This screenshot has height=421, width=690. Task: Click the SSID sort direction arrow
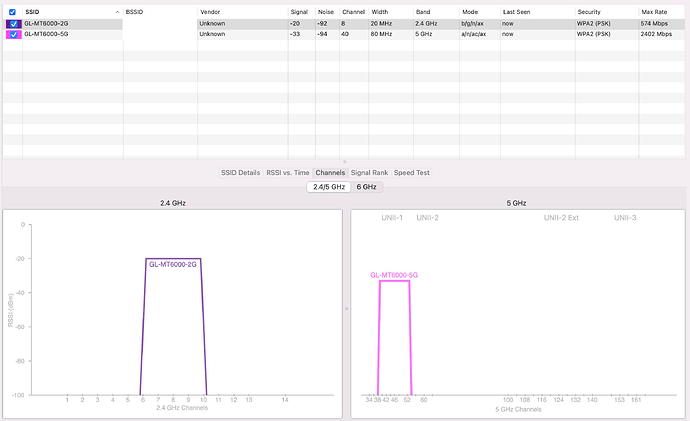point(117,12)
